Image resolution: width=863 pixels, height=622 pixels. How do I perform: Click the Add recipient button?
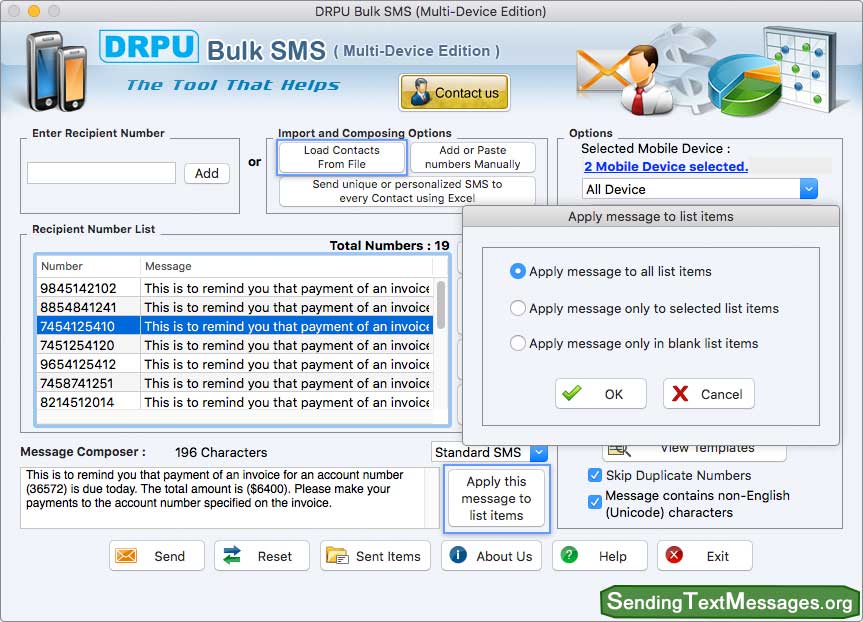click(206, 173)
